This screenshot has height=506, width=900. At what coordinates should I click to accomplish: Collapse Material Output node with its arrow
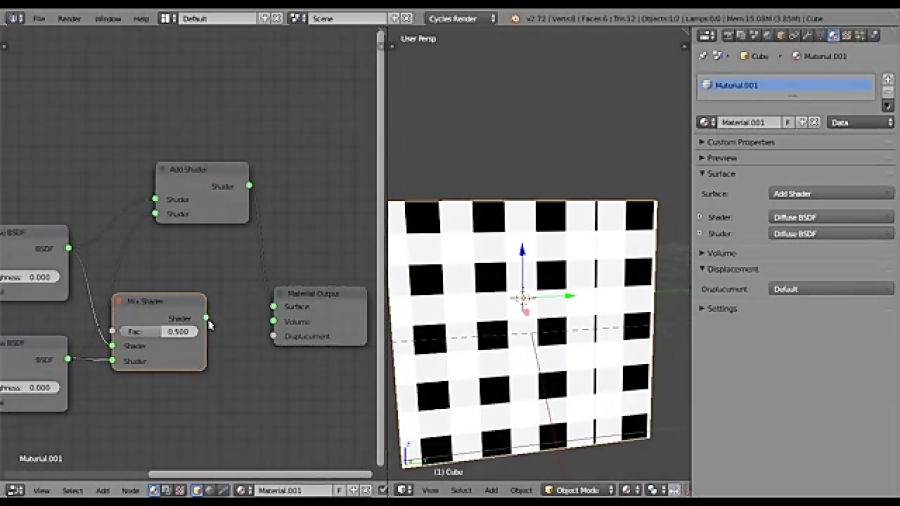[281, 294]
